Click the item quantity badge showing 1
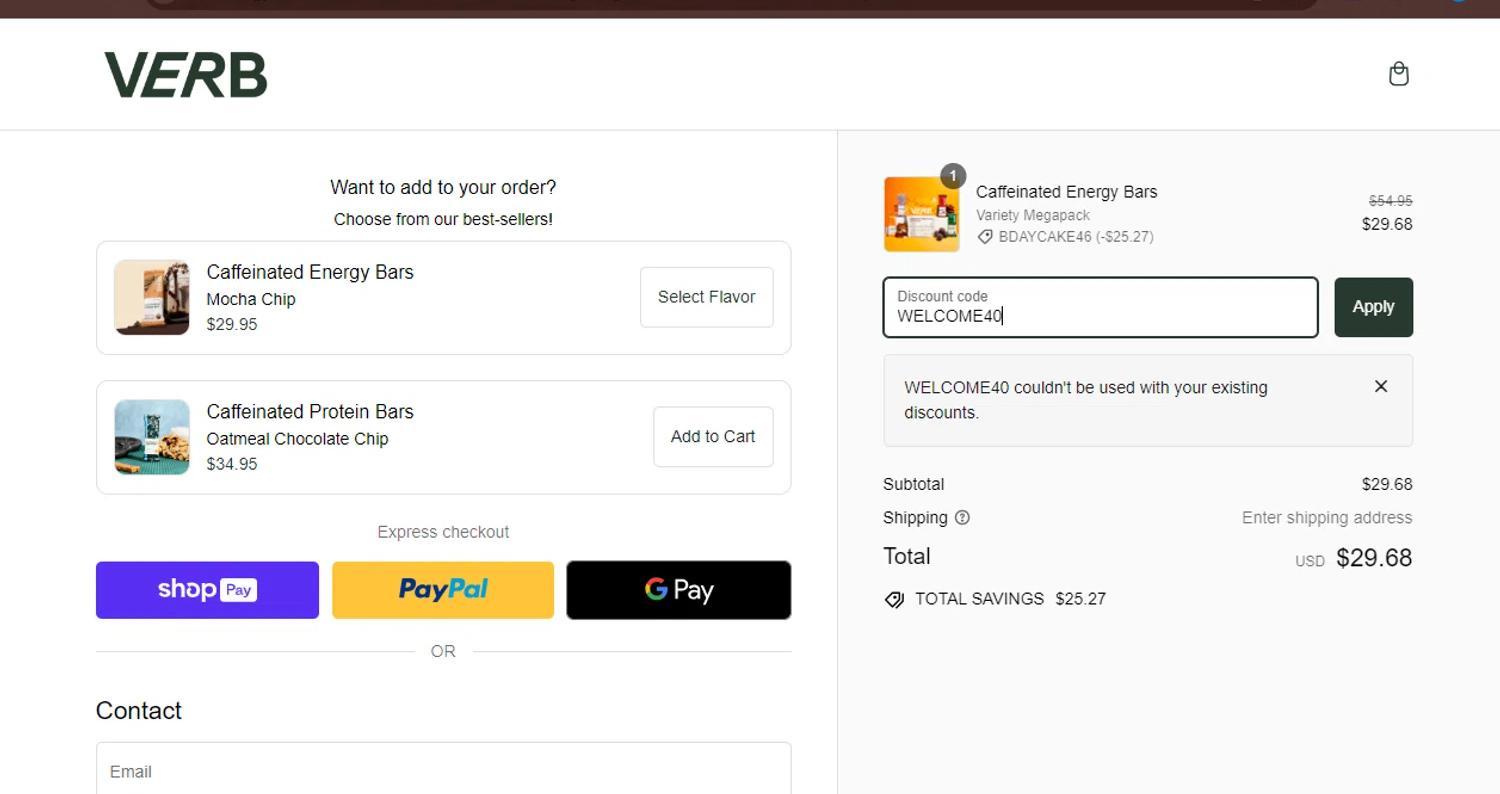 [x=953, y=176]
